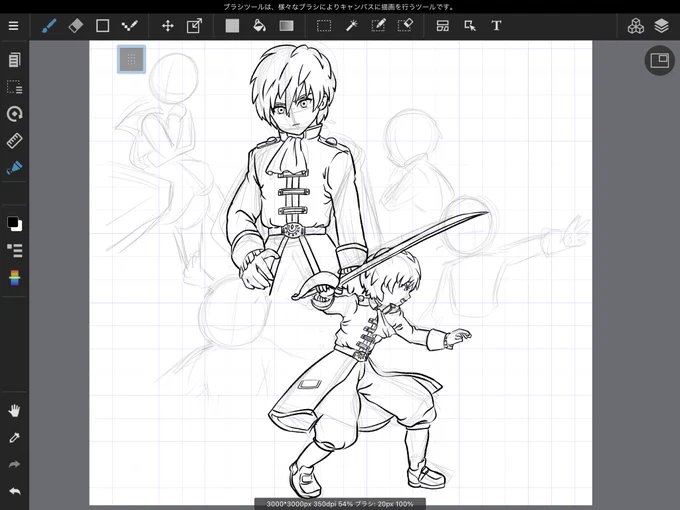Select the selection eraser tool
The image size is (680, 510).
[x=405, y=26]
